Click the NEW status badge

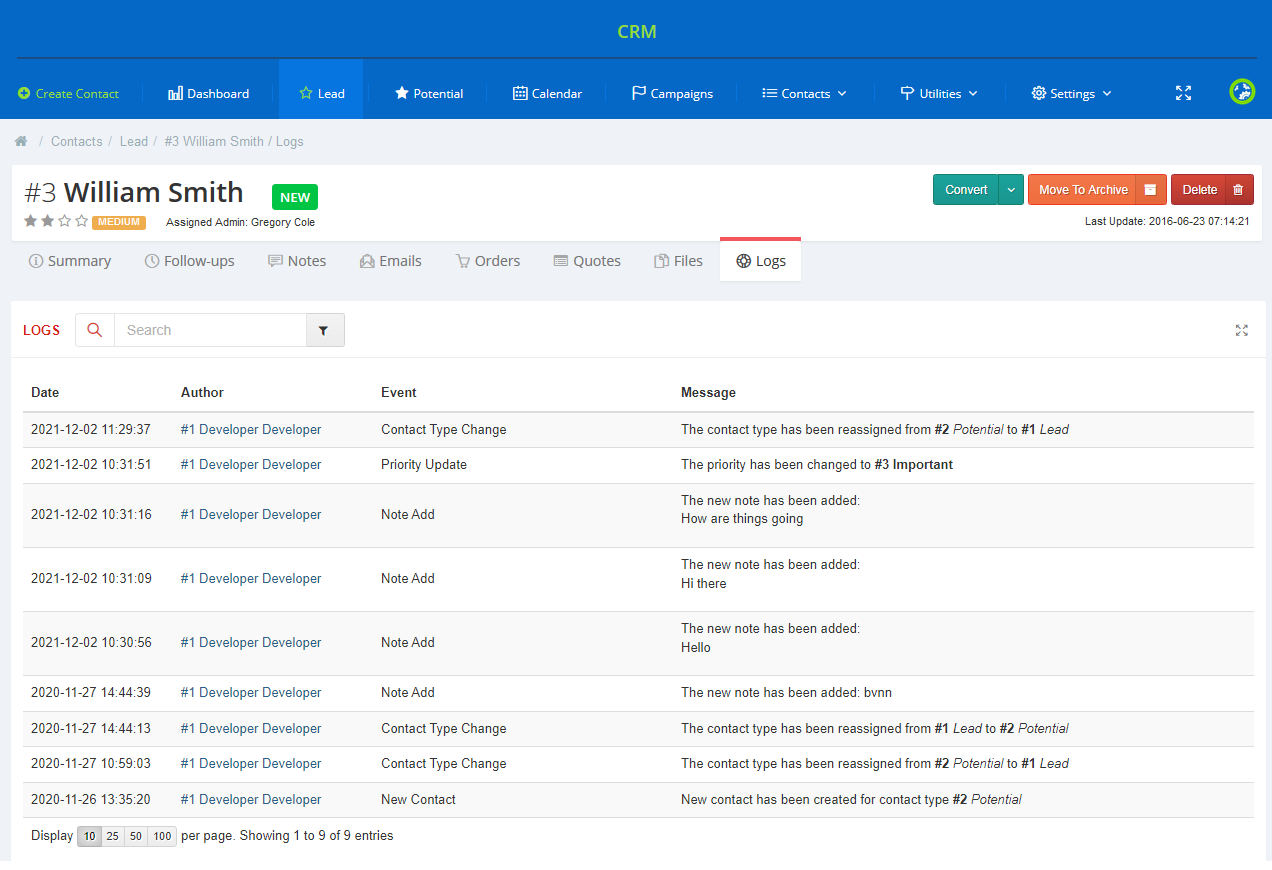pyautogui.click(x=295, y=197)
